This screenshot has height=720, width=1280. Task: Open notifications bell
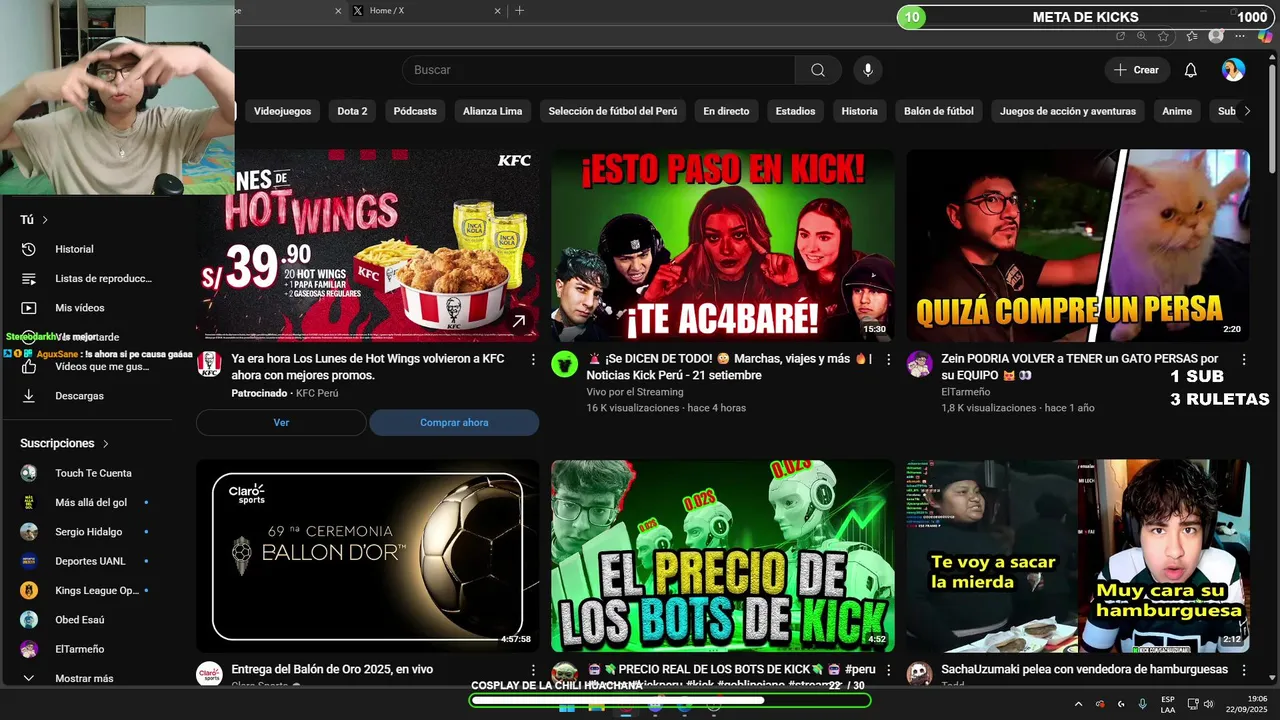tap(1191, 70)
